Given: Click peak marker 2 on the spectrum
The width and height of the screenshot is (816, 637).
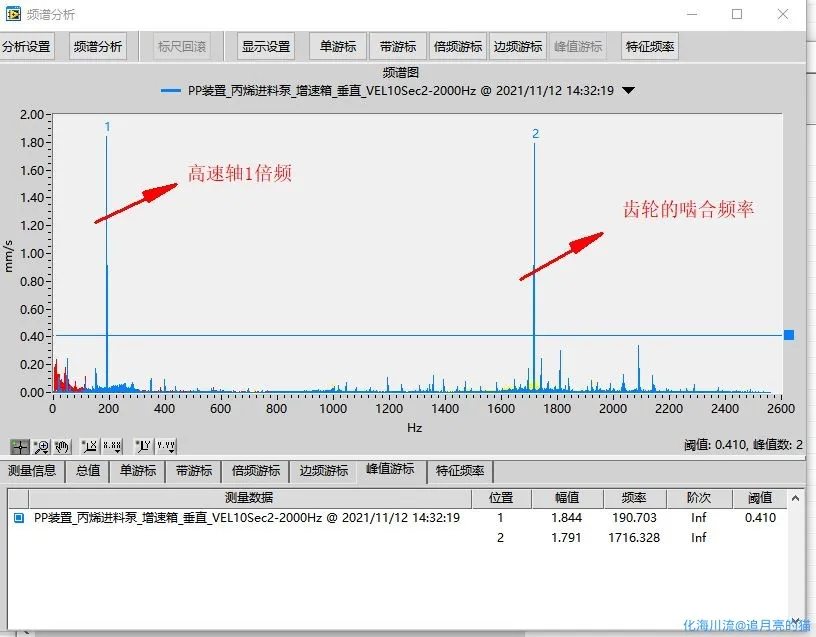Looking at the screenshot, I should (536, 134).
